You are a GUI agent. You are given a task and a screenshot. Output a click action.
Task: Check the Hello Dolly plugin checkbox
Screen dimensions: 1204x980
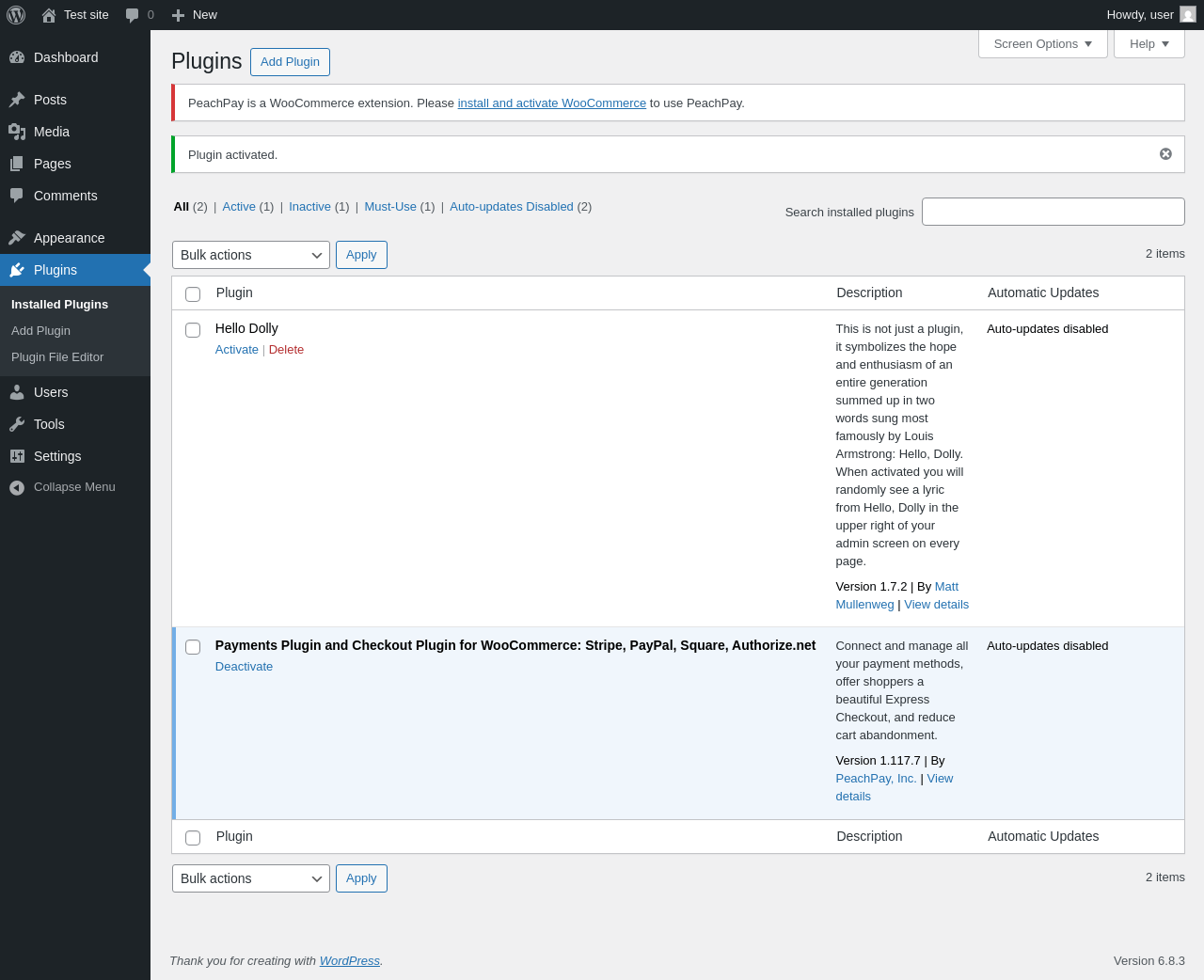(193, 330)
